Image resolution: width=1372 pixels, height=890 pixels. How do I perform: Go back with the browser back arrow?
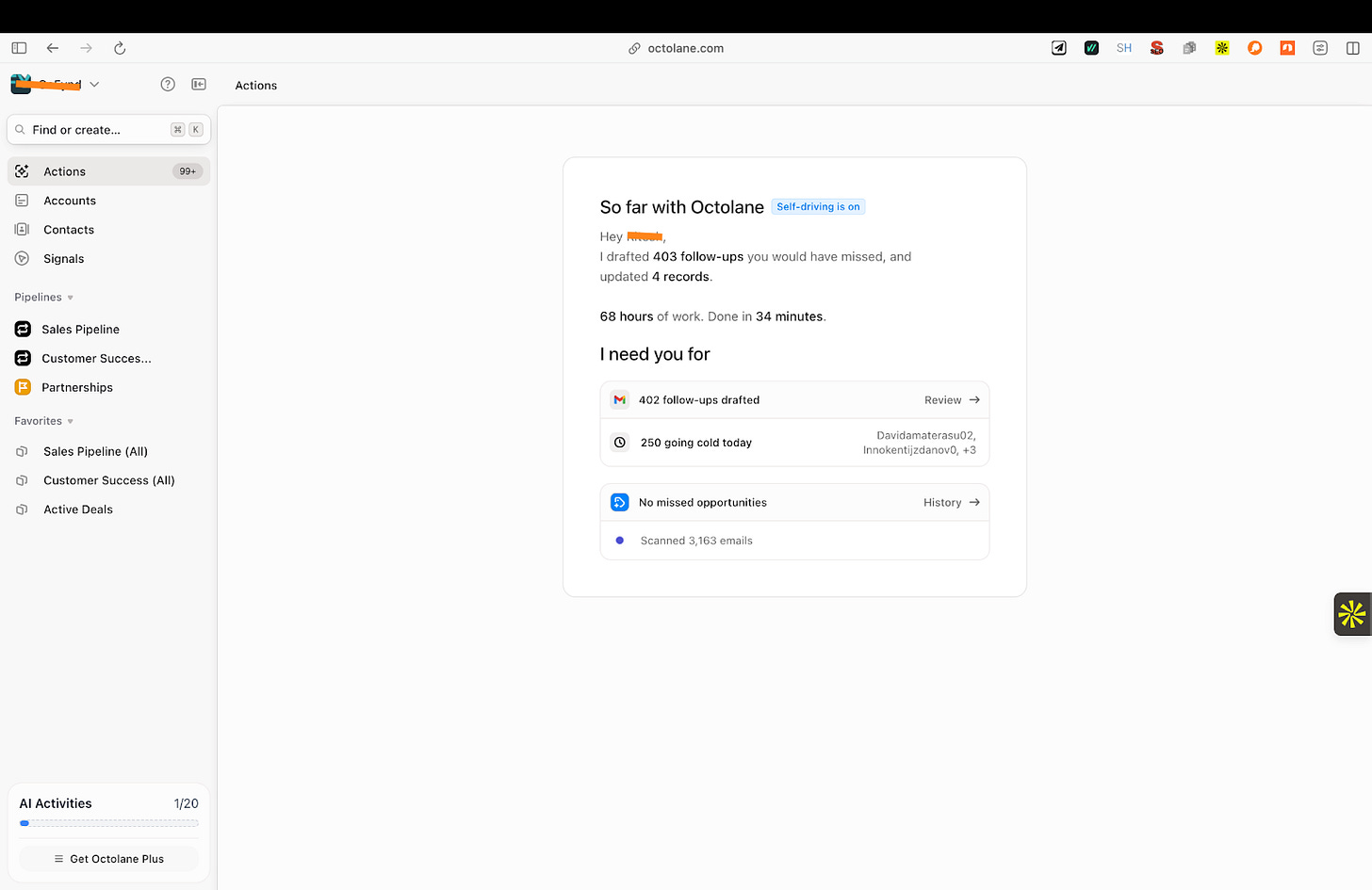[53, 48]
